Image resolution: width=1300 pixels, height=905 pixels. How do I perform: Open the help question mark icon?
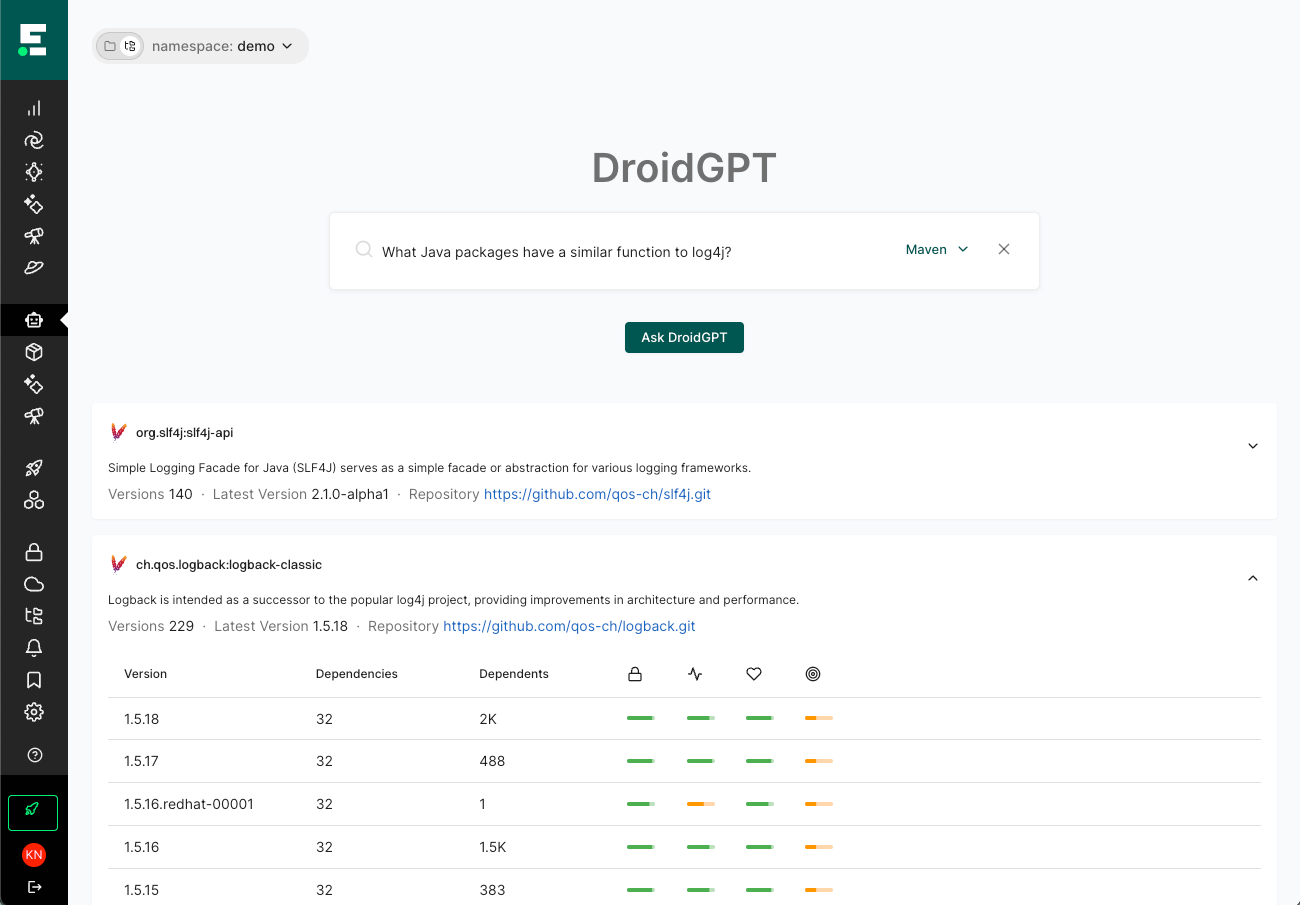34,755
